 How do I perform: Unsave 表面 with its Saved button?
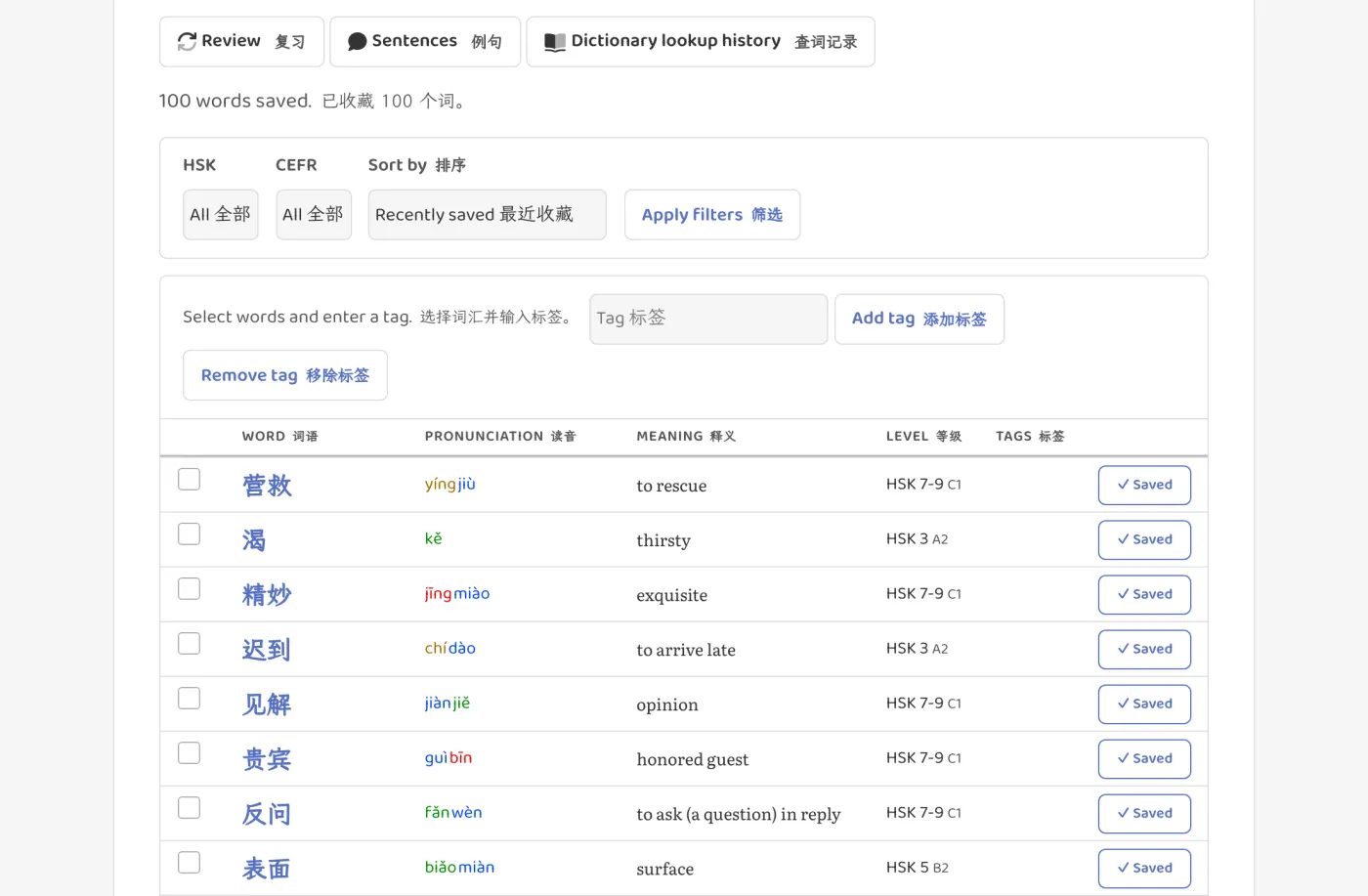[1144, 868]
